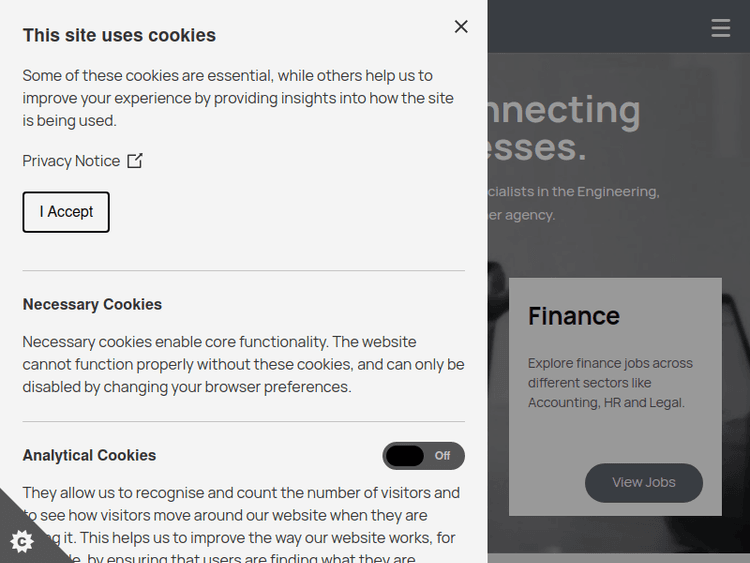Click View Jobs on the Finance card

(644, 483)
